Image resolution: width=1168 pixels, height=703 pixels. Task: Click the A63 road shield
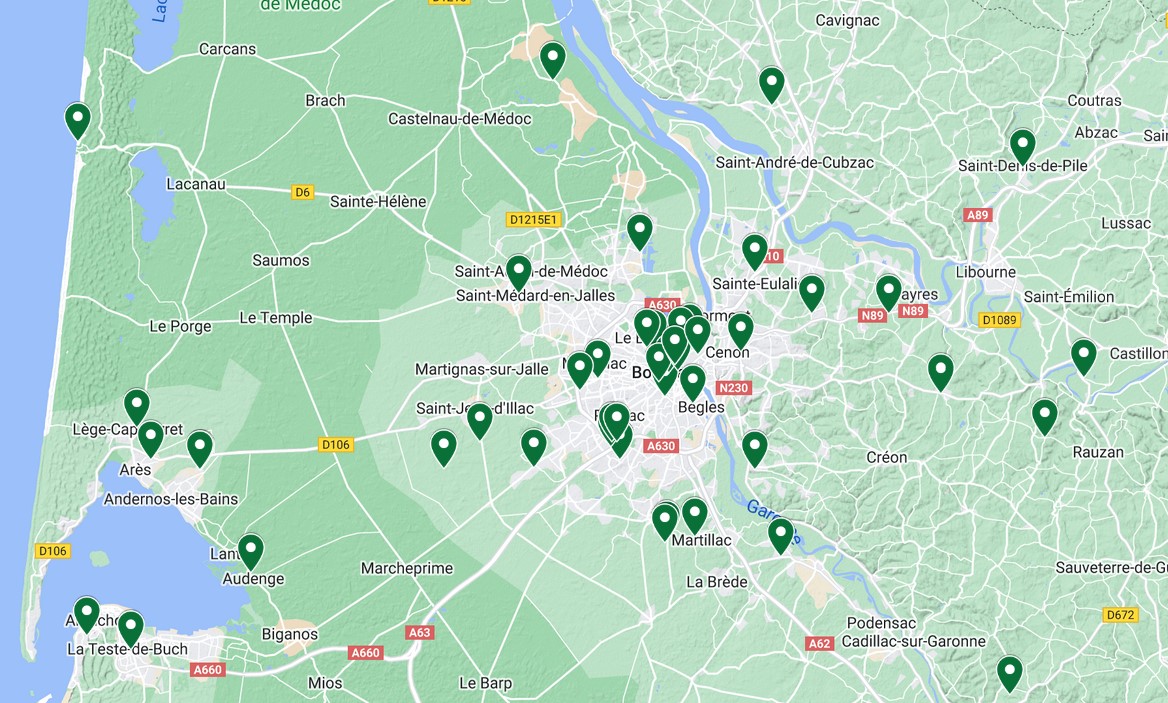pyautogui.click(x=419, y=632)
